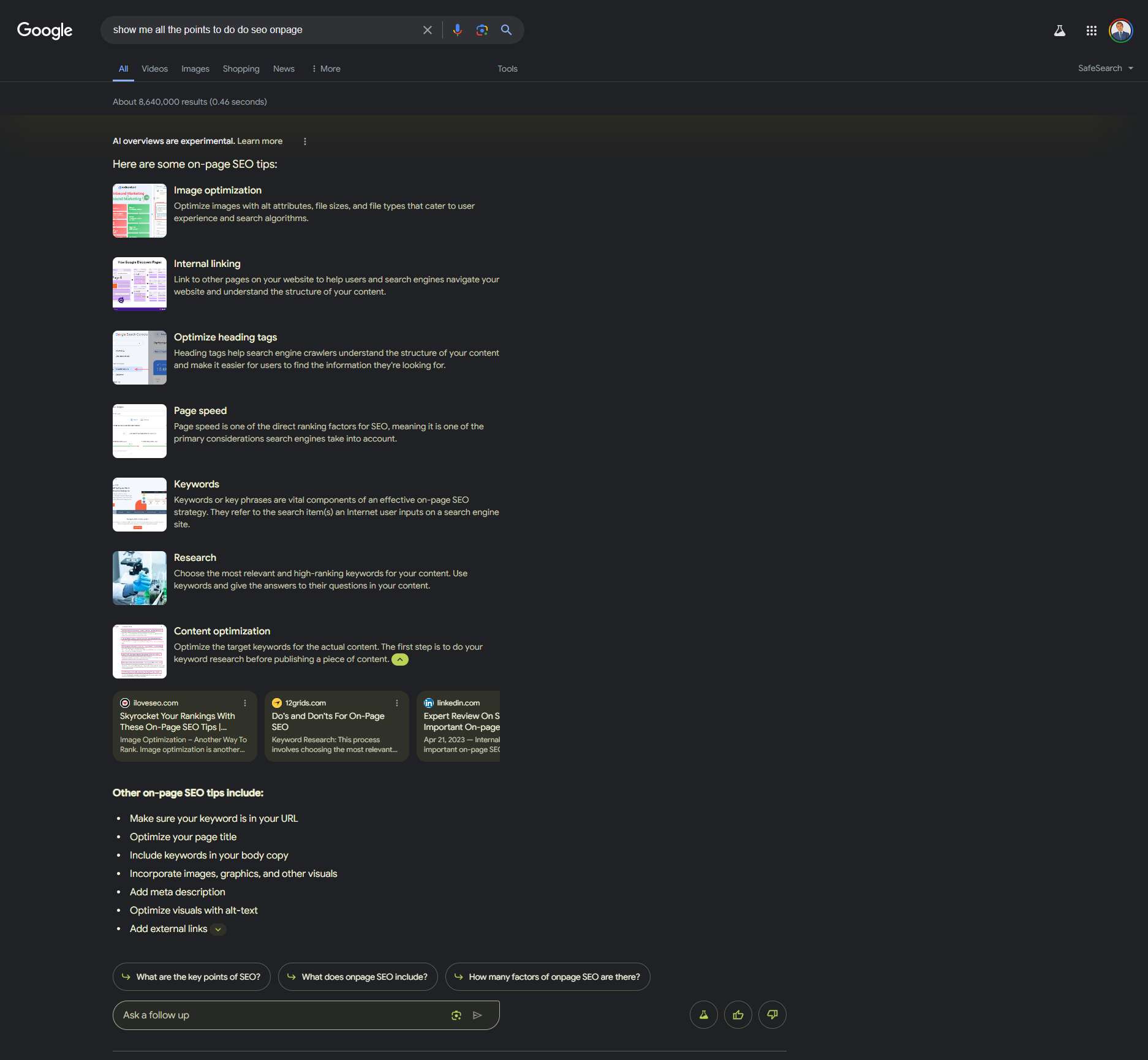Switch to the Videos tab
The image size is (1148, 1060).
click(x=154, y=69)
